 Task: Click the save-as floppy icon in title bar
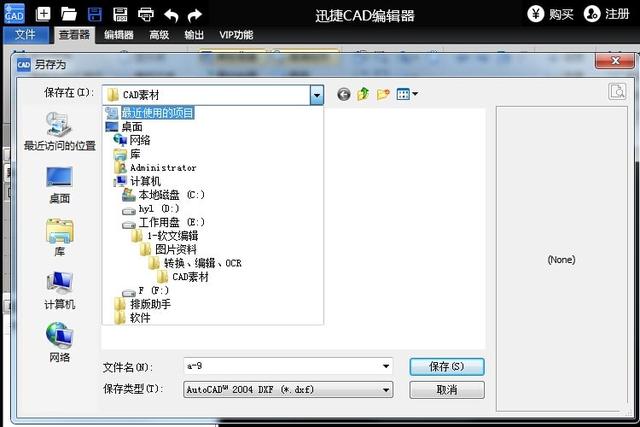coord(120,14)
